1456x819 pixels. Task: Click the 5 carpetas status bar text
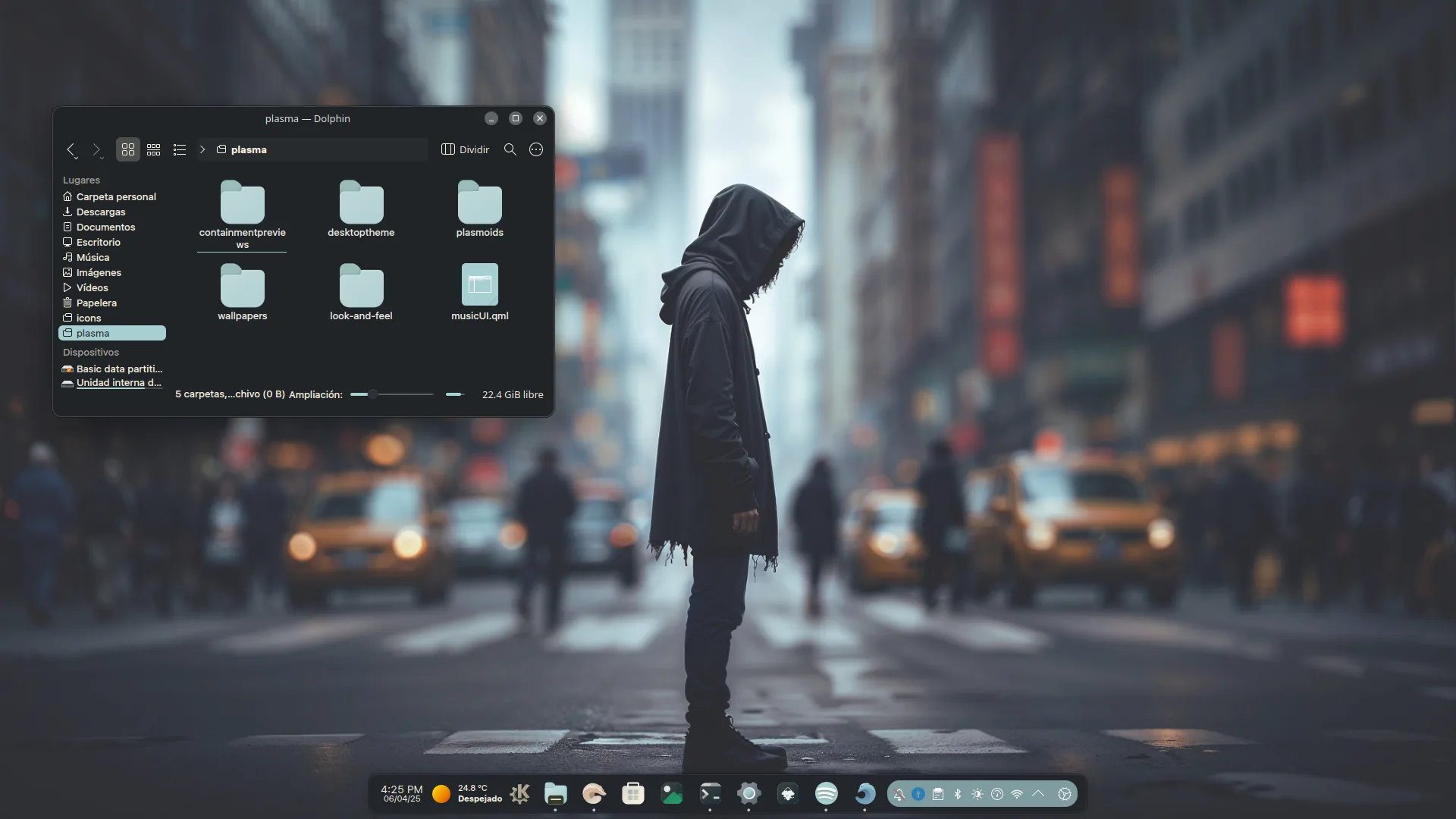[x=230, y=394]
